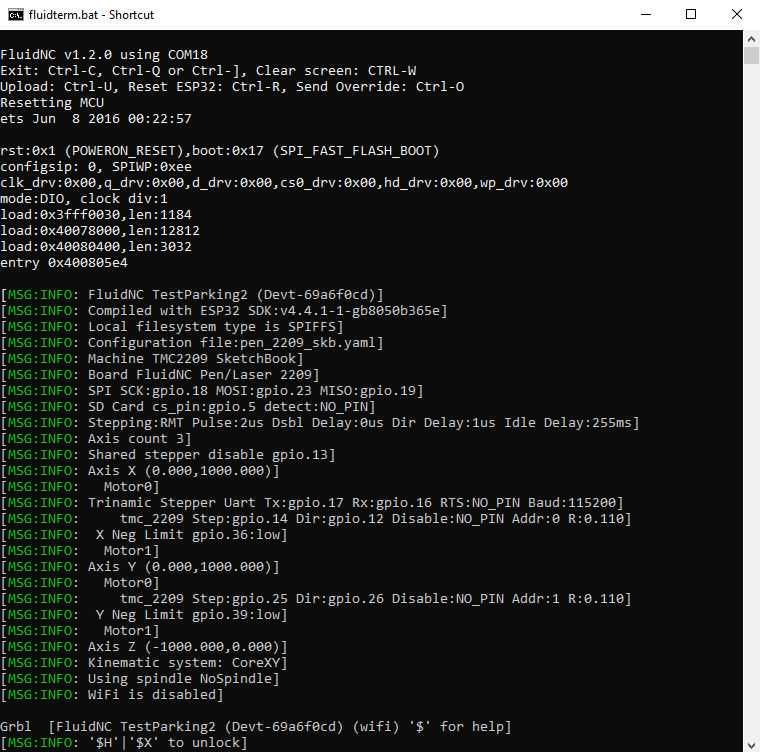
Task: Click the 'Grbl [FluidNC TestParking2' banner line
Action: click(x=256, y=727)
